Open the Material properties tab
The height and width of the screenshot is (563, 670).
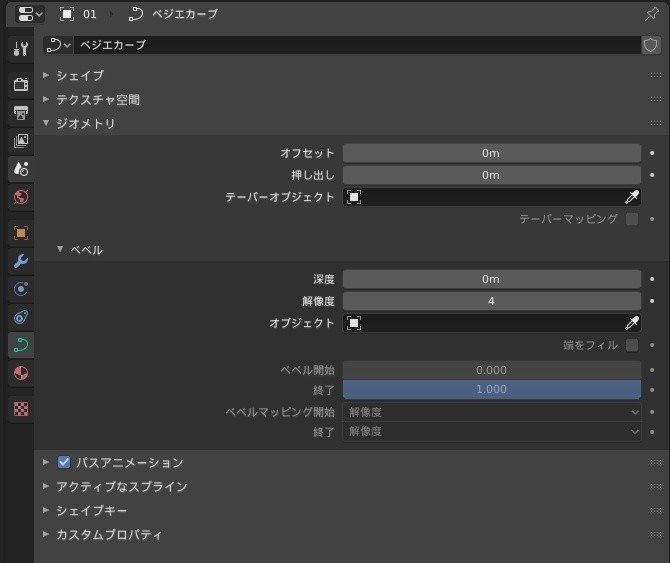pyautogui.click(x=21, y=373)
